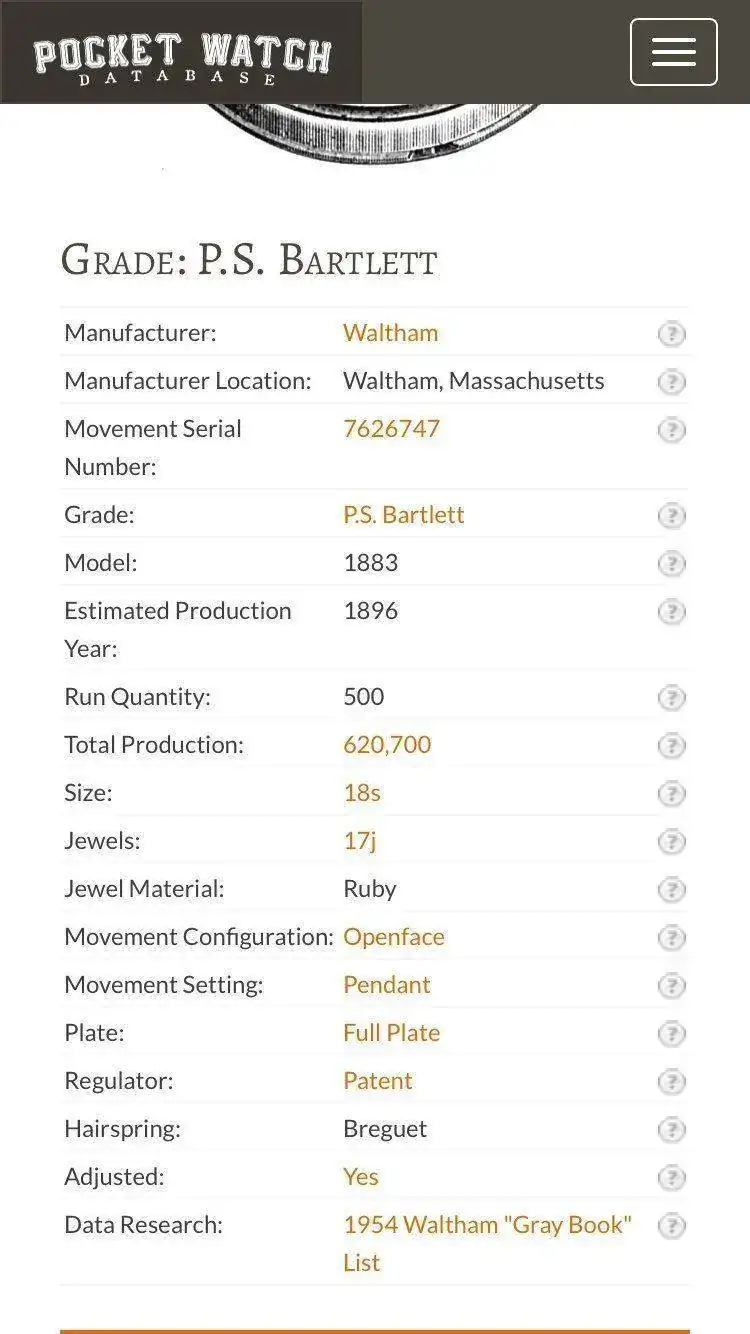Follow the serial number 7626747 link

[391, 429]
